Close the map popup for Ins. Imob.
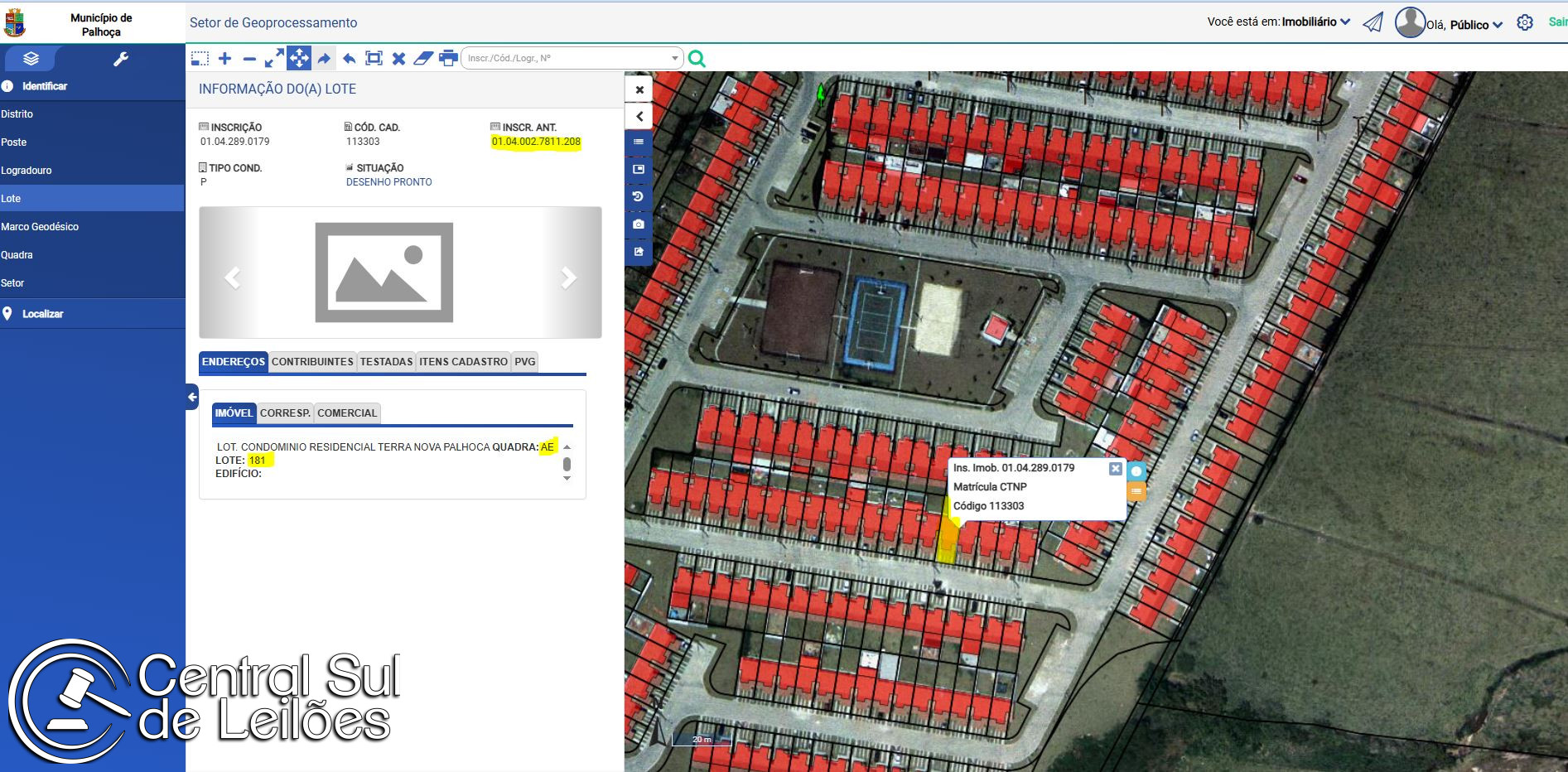The height and width of the screenshot is (772, 1568). [x=1115, y=469]
